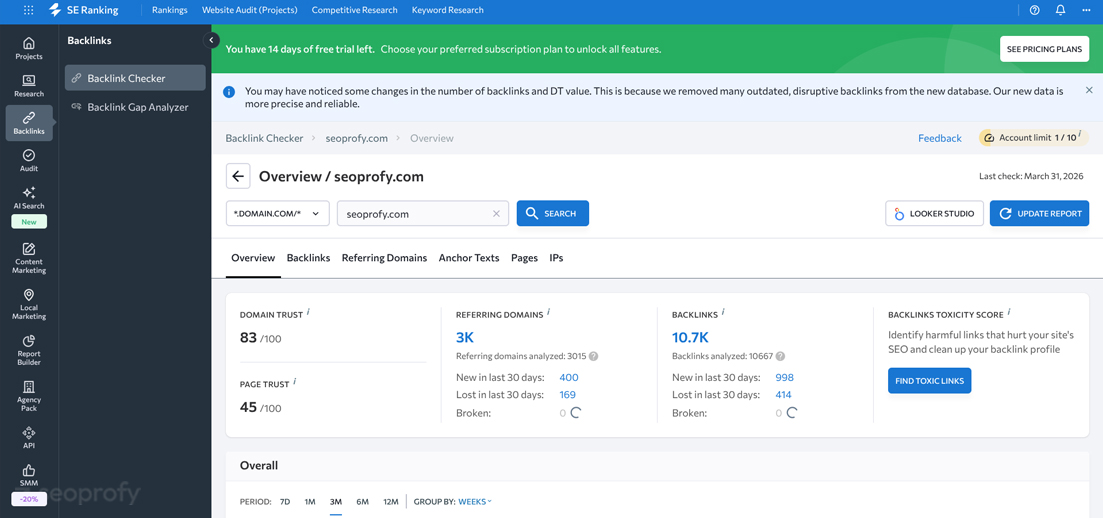Dismiss the blue info notice banner

(x=1089, y=90)
